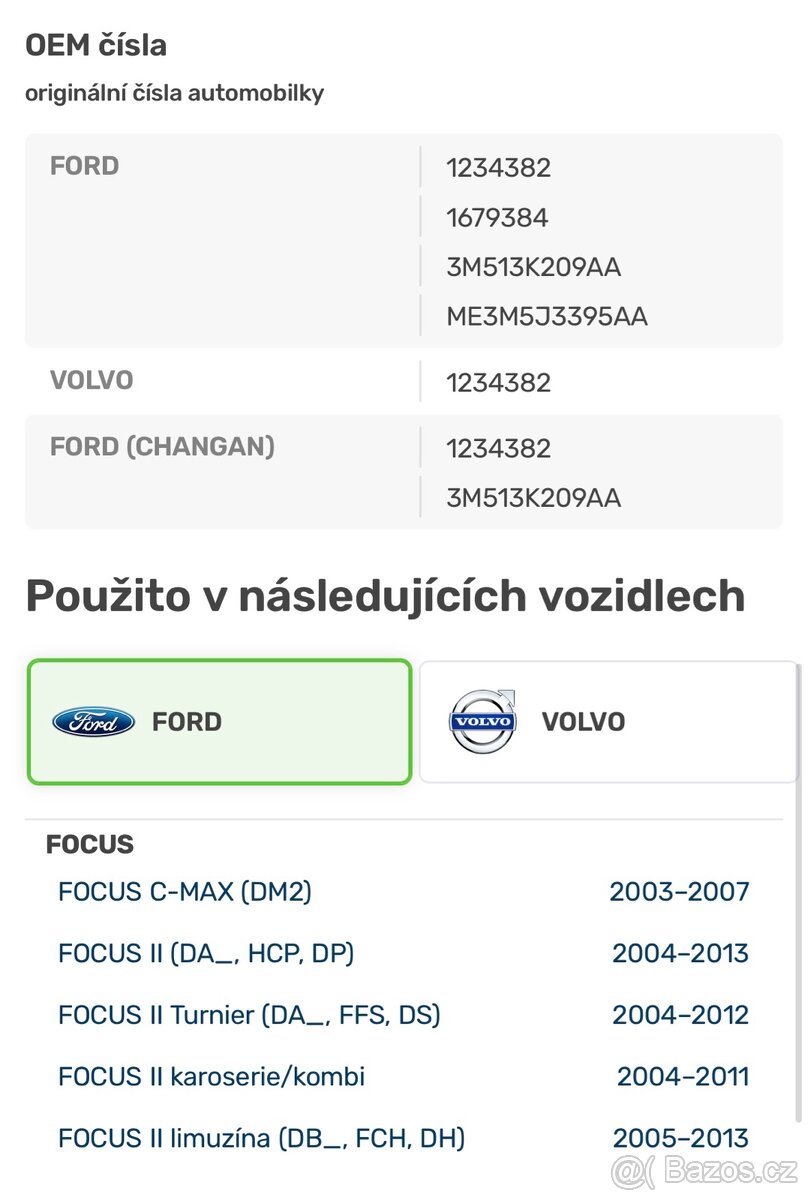The width and height of the screenshot is (808, 1200).
Task: Click the Ford oval logo icon
Action: click(x=92, y=721)
